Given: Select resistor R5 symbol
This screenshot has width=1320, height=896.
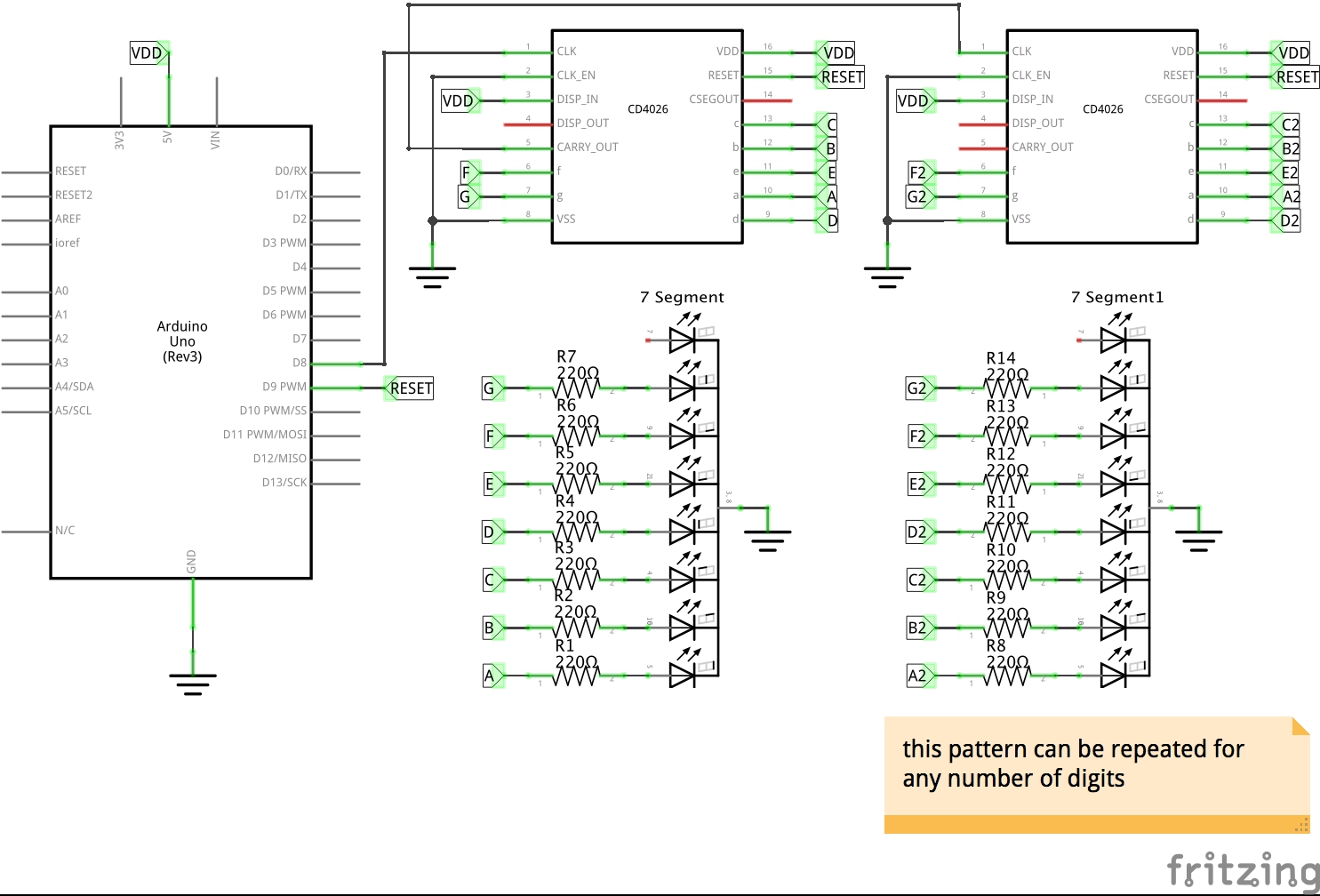Looking at the screenshot, I should (x=577, y=484).
